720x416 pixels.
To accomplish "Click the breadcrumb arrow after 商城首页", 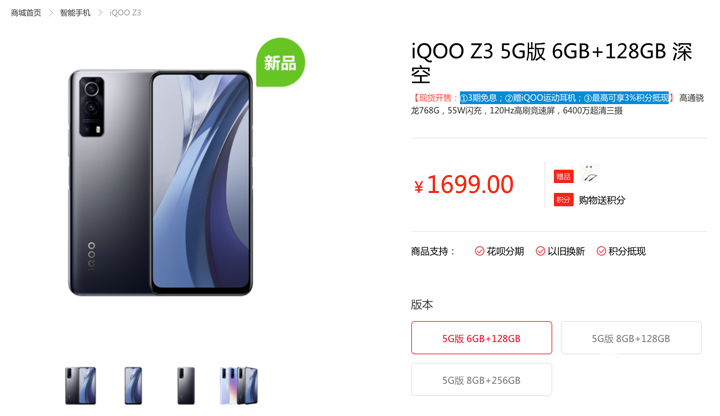I will tap(51, 13).
